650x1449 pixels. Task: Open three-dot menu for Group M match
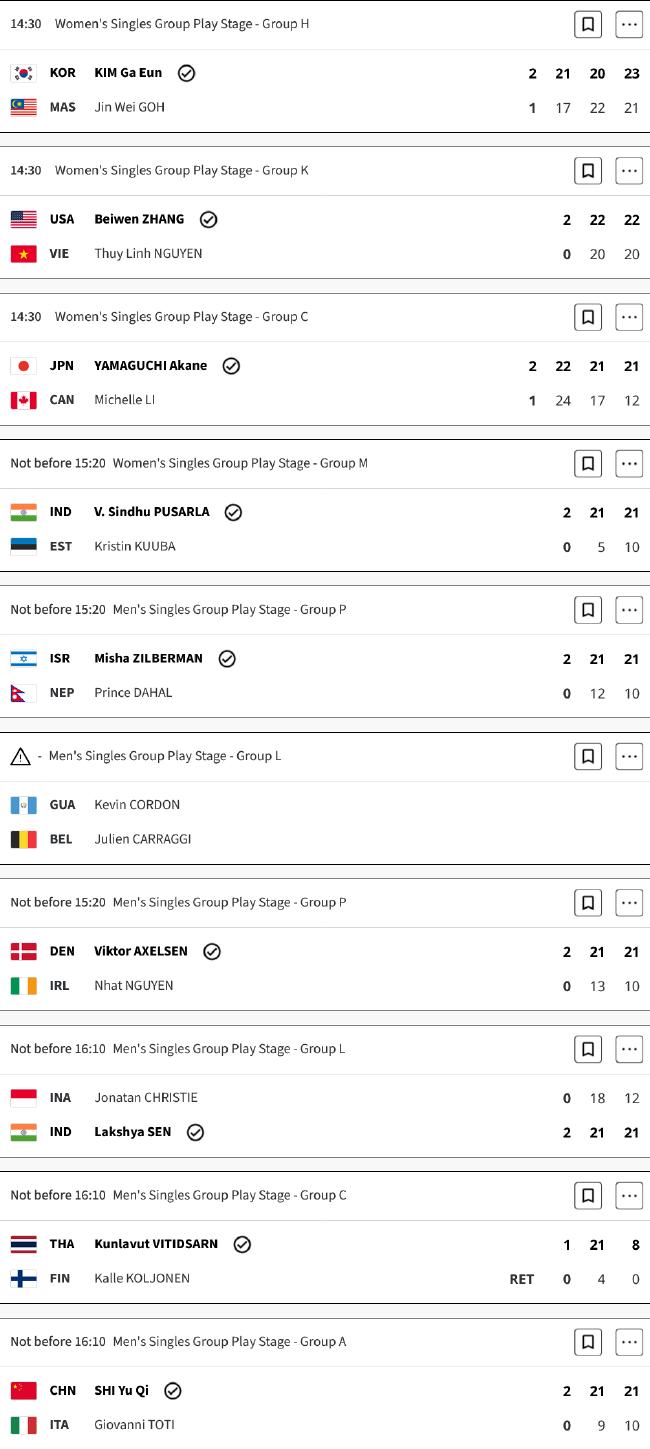[629, 464]
